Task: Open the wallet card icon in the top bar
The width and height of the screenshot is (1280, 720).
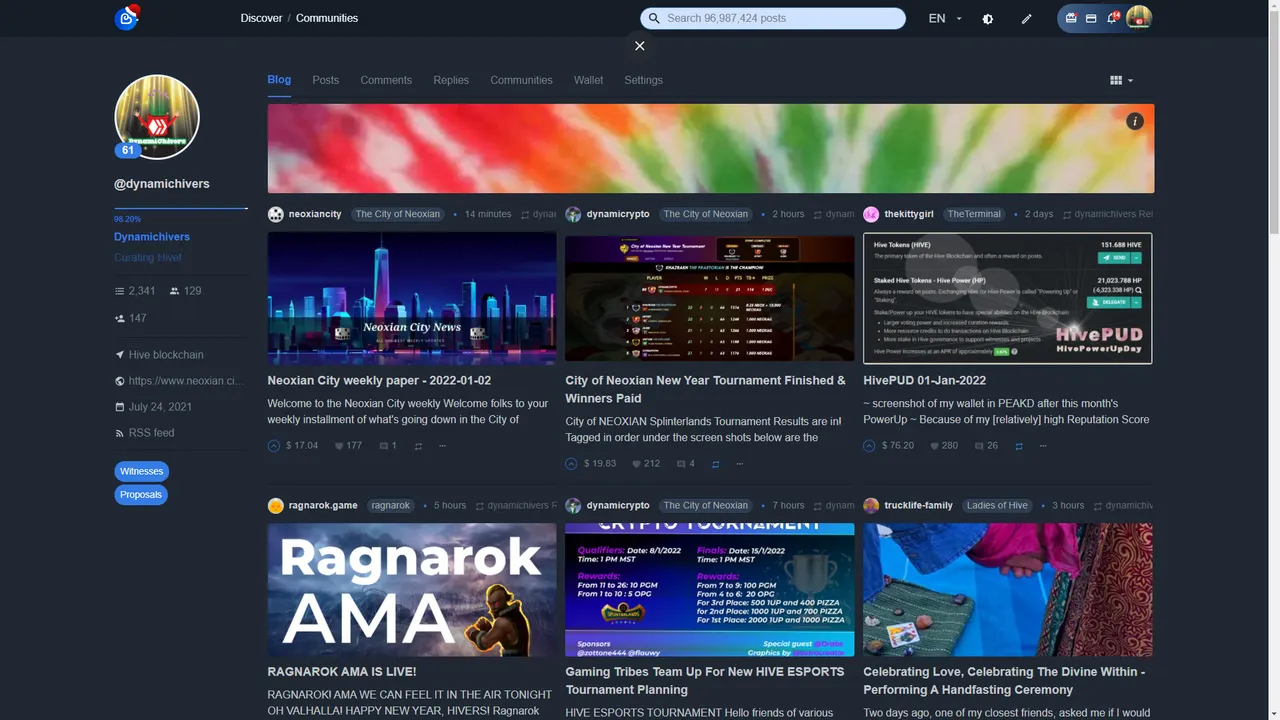Action: pos(1091,18)
